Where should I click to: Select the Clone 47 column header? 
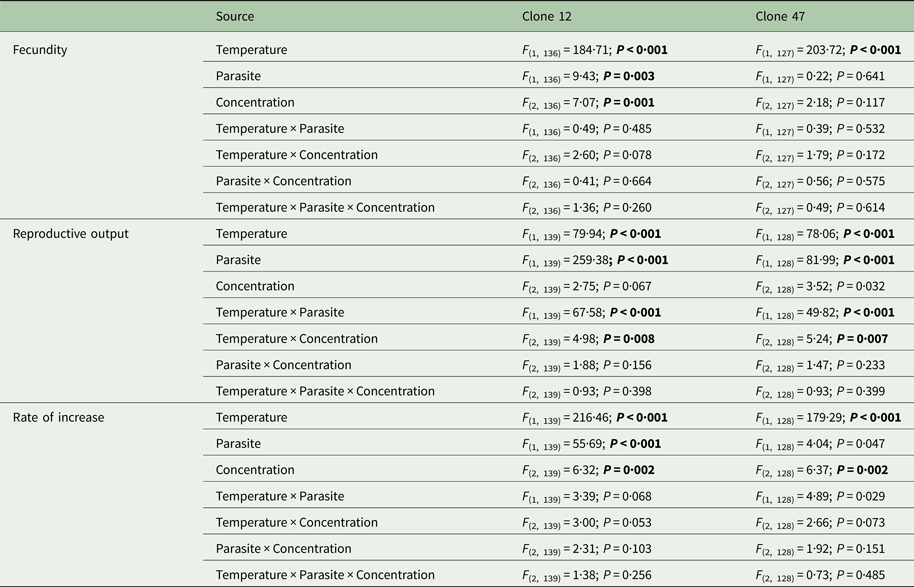tap(780, 16)
